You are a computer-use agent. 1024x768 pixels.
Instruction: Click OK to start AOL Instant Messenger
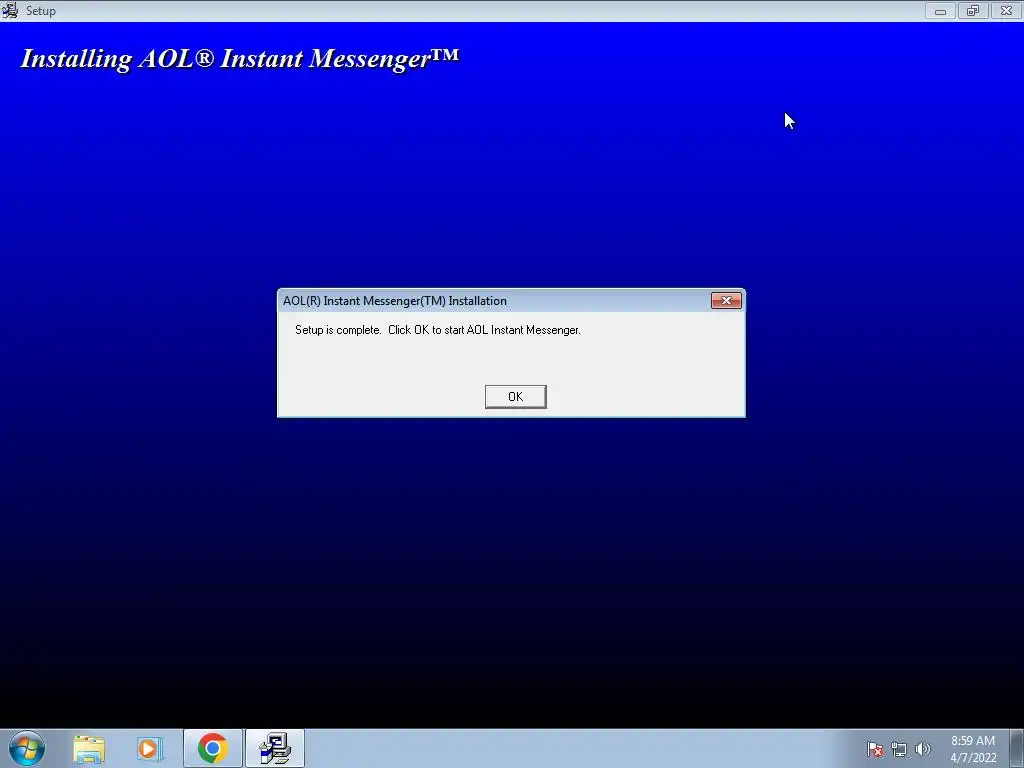515,396
